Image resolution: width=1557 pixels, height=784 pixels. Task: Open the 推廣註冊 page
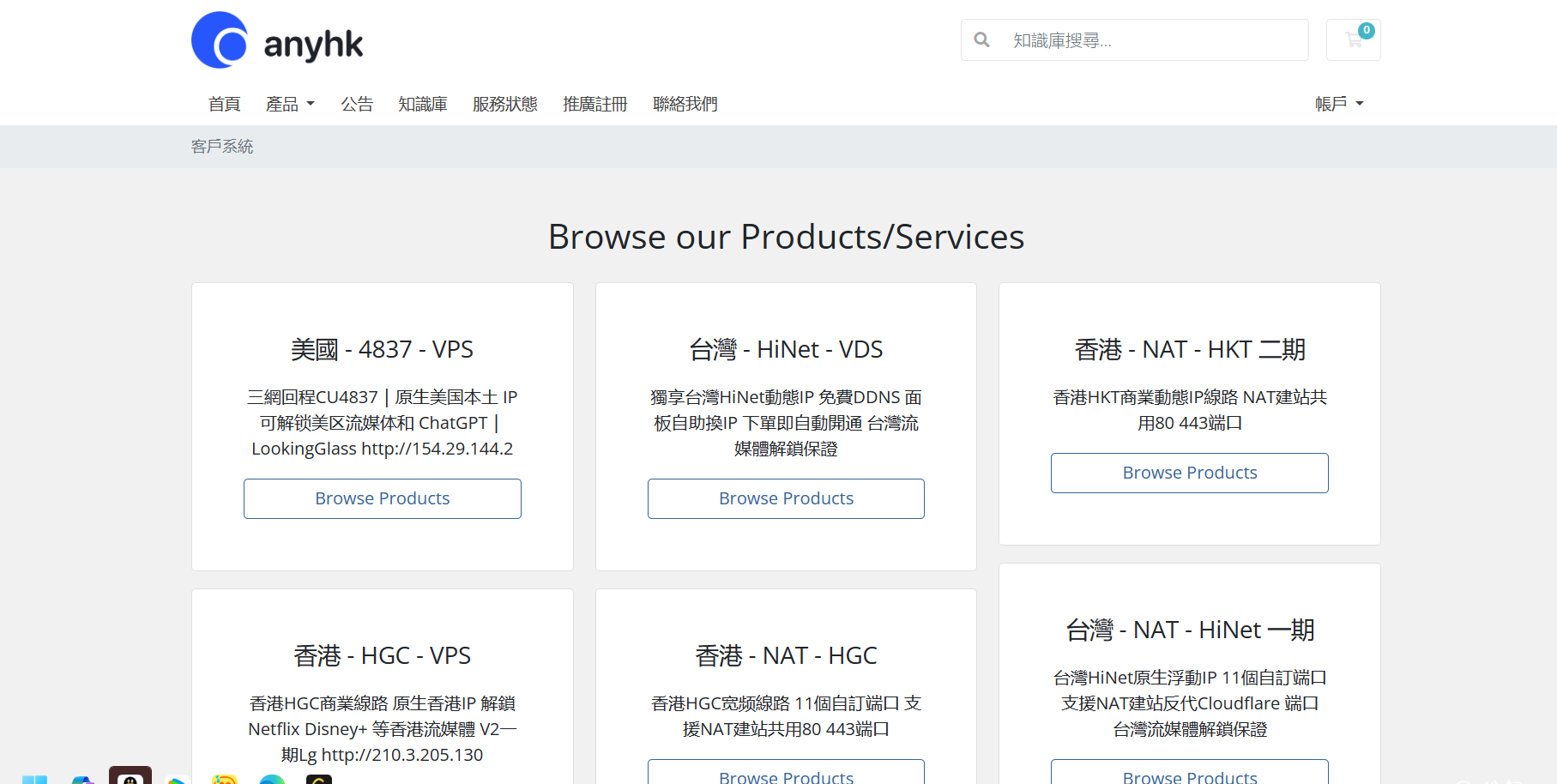click(x=594, y=104)
